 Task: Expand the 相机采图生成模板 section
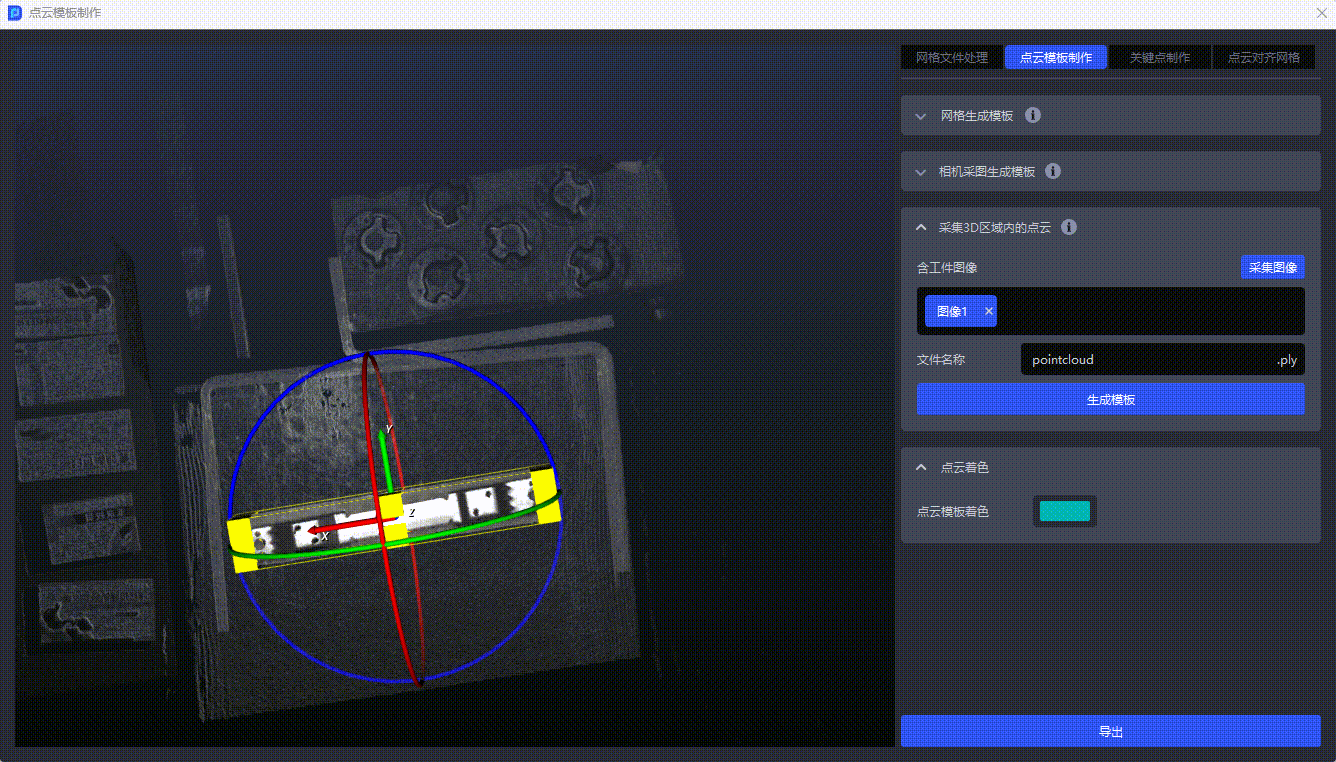(x=921, y=172)
